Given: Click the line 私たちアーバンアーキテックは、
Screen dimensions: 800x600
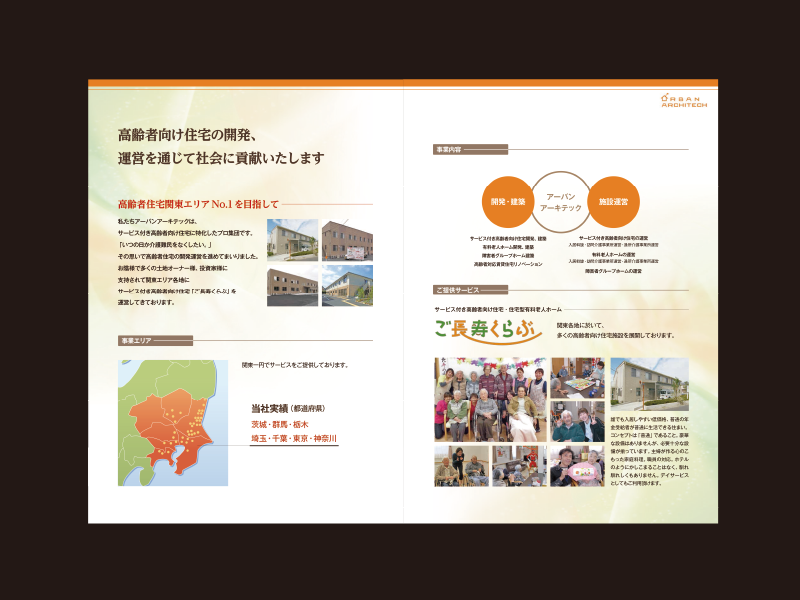Looking at the screenshot, I should [x=157, y=221].
